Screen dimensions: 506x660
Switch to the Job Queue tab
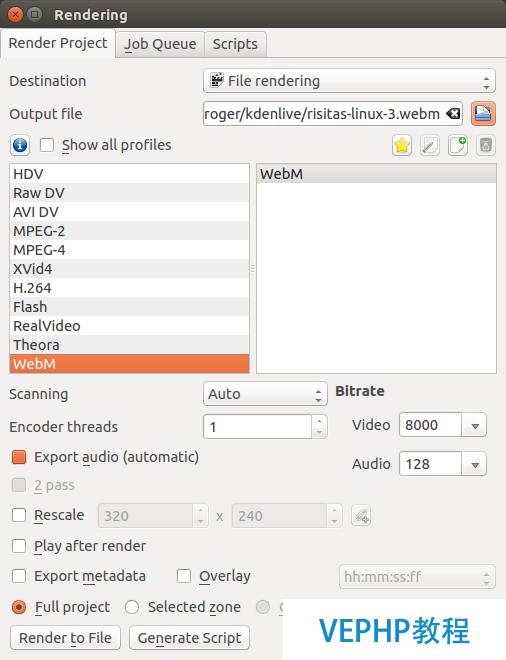pos(160,44)
